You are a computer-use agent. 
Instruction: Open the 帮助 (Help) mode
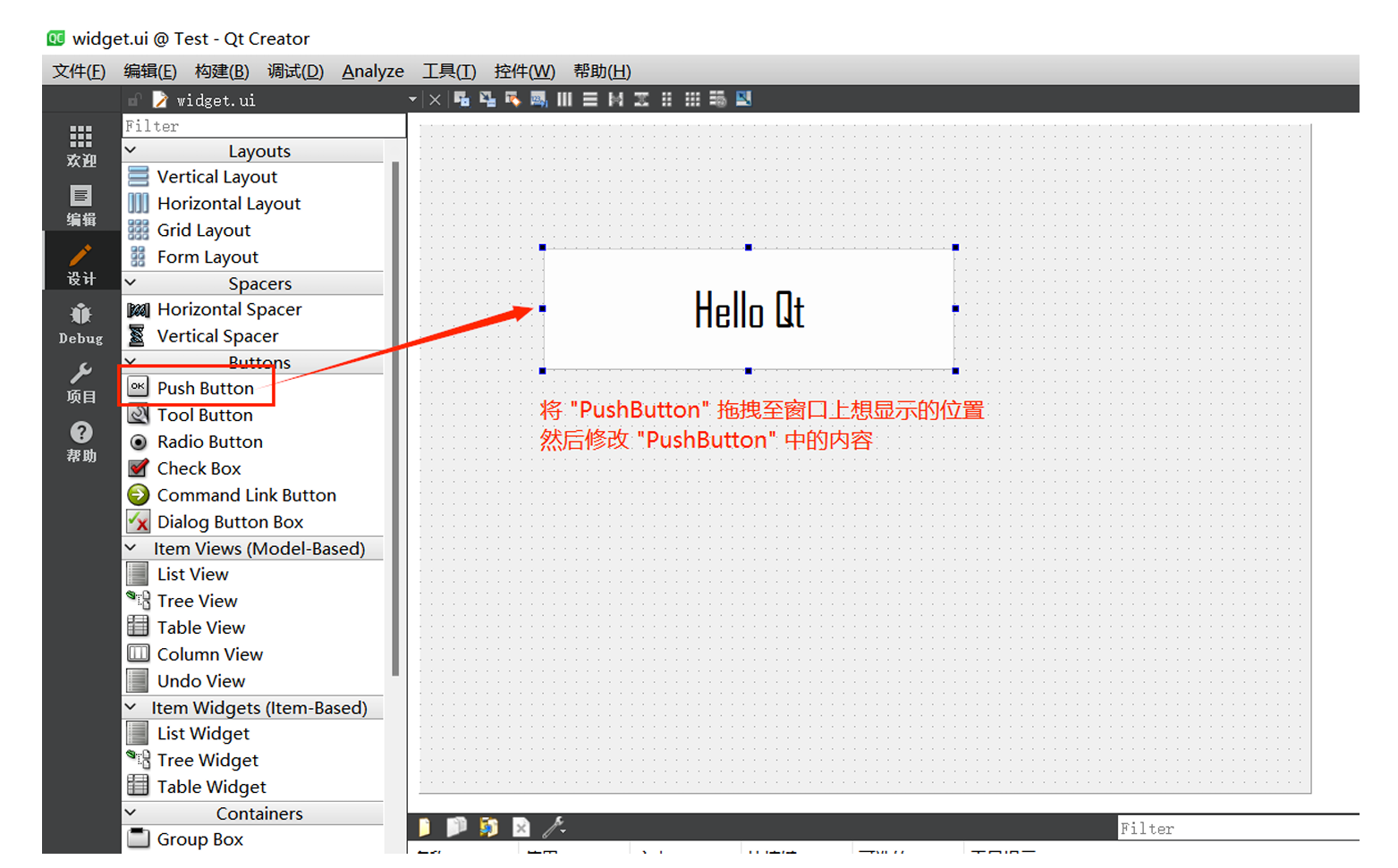[x=80, y=442]
